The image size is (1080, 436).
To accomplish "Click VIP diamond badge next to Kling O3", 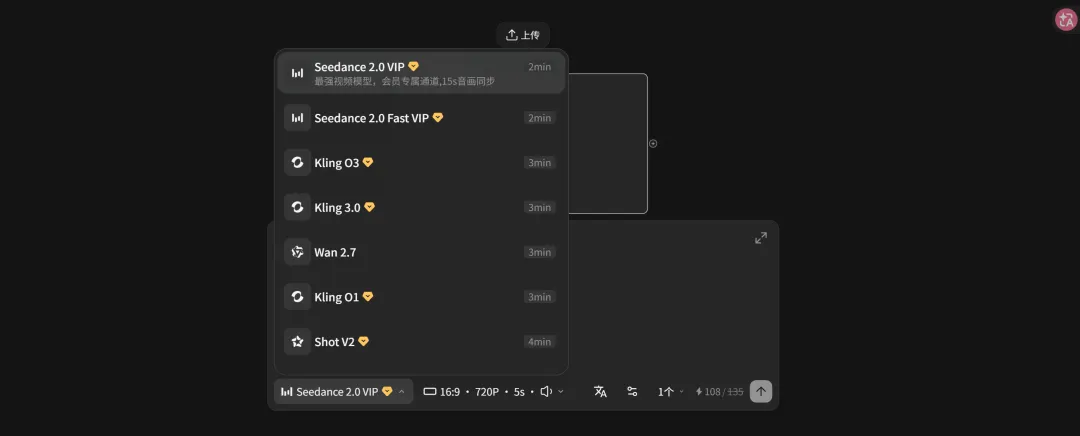I will point(368,163).
